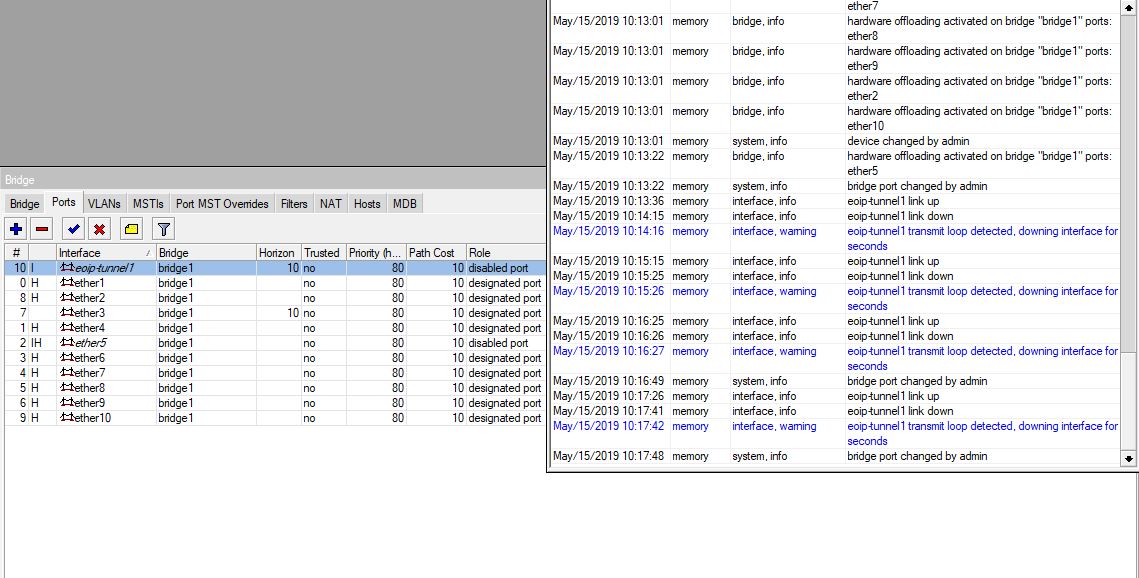The height and width of the screenshot is (578, 1139).
Task: Remove the selected bridge port
Action: [41, 229]
